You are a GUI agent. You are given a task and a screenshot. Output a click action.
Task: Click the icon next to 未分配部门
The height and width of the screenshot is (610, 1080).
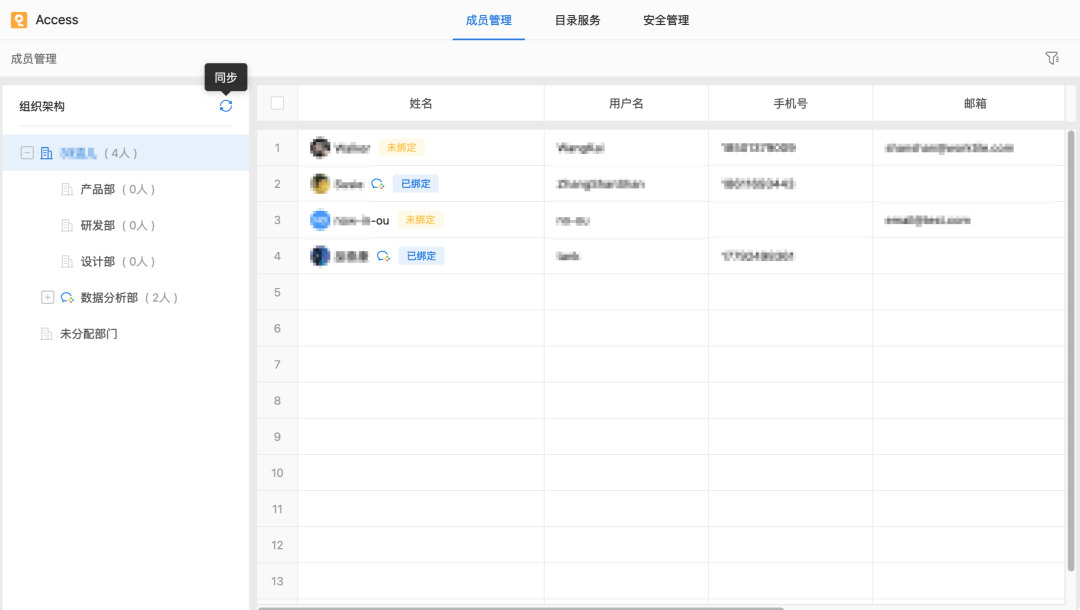coord(46,333)
